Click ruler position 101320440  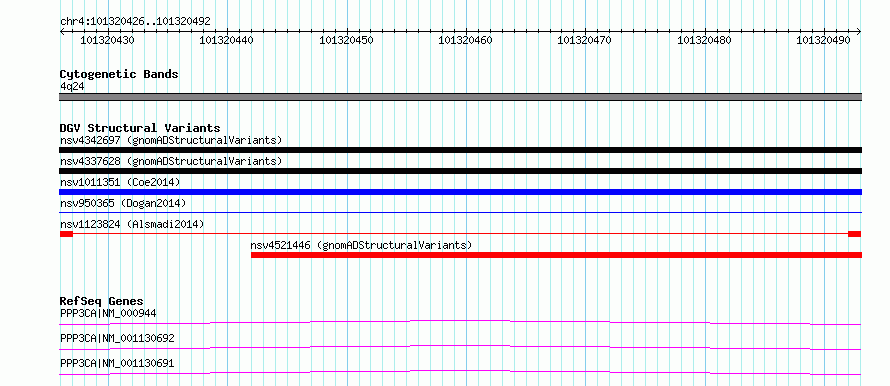coord(227,40)
